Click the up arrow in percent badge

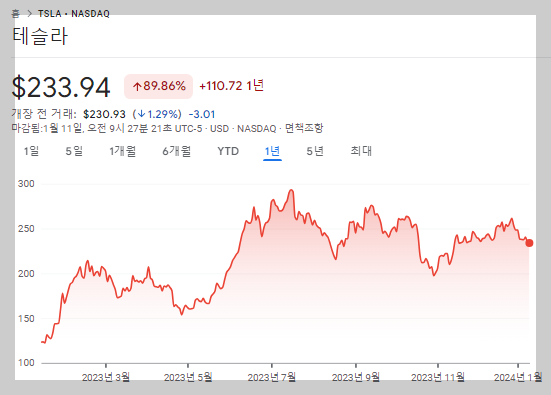[x=137, y=86]
